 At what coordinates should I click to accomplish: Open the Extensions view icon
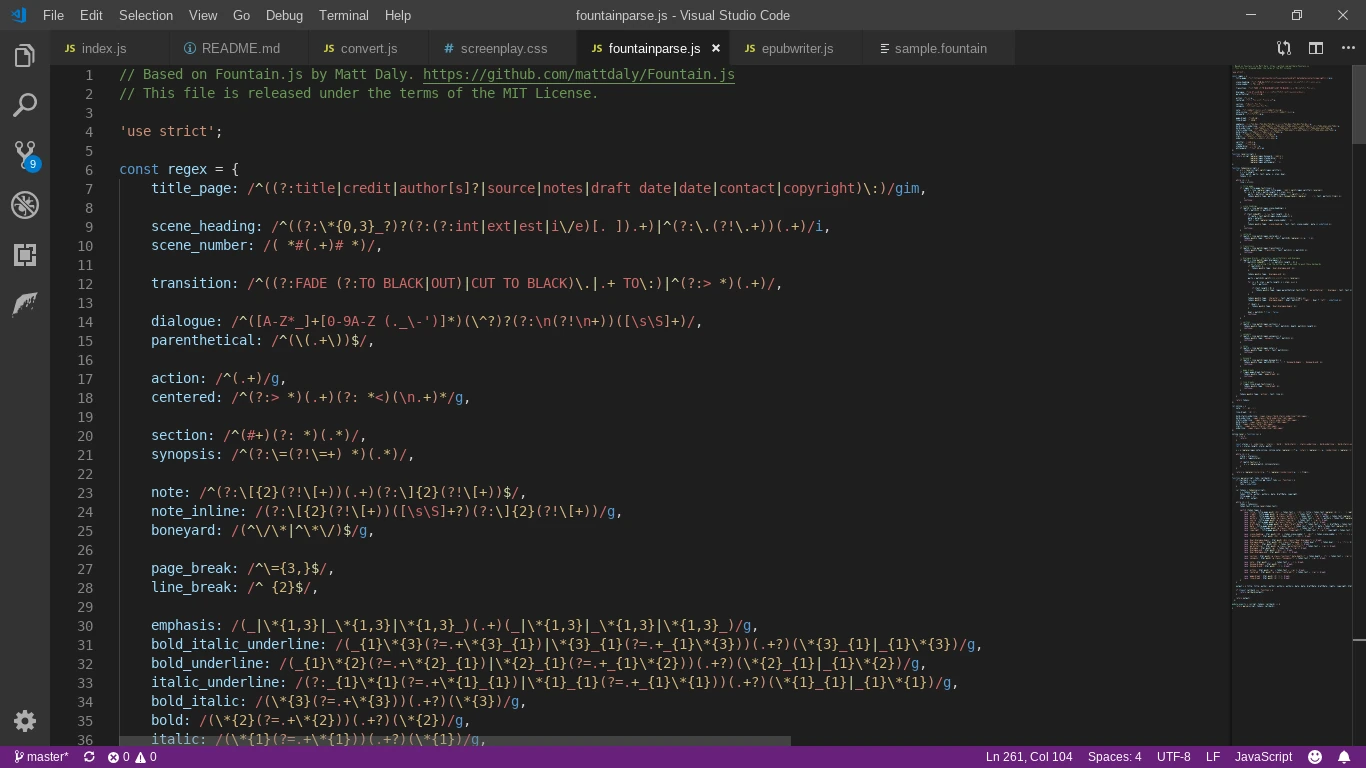click(25, 255)
